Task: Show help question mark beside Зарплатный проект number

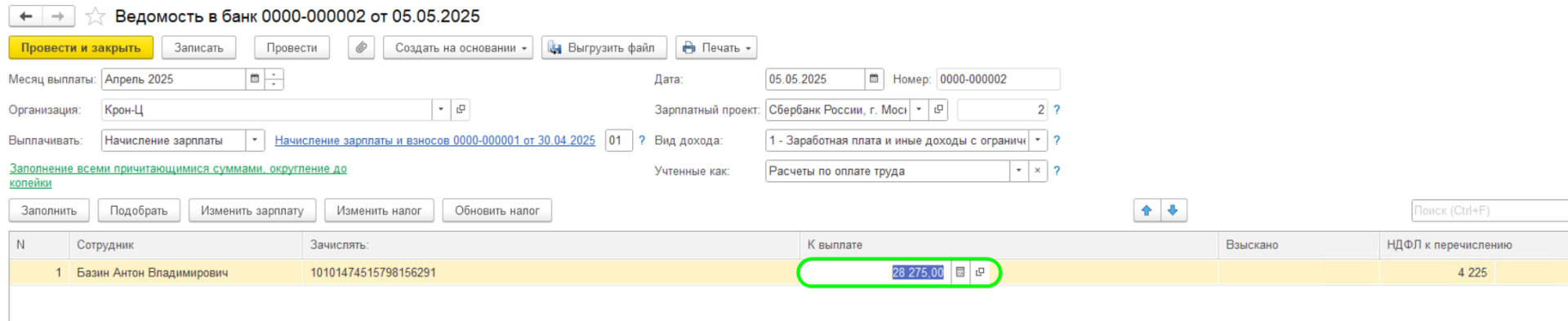Action: (x=1057, y=109)
